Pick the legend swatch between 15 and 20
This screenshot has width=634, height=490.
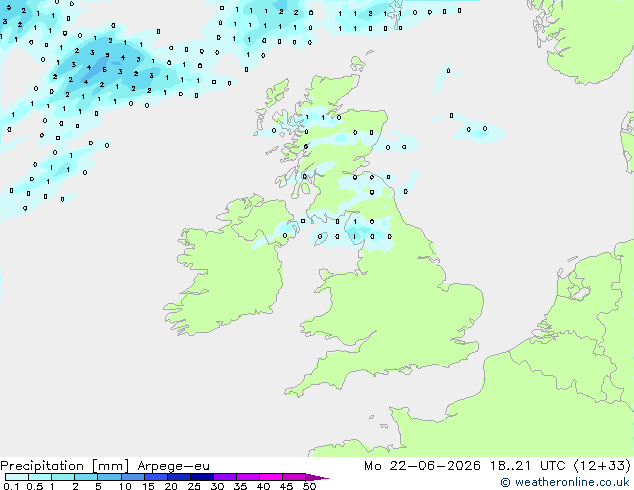point(155,477)
